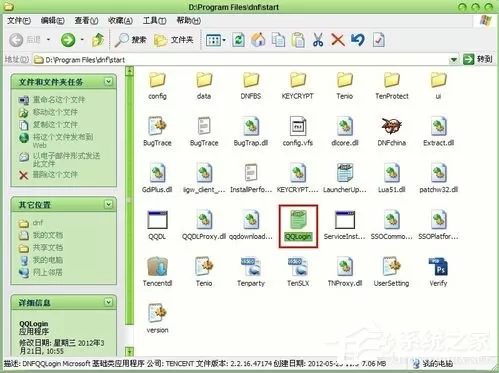499x373 pixels.
Task: Collapse the Other Places panel
Action: point(108,204)
